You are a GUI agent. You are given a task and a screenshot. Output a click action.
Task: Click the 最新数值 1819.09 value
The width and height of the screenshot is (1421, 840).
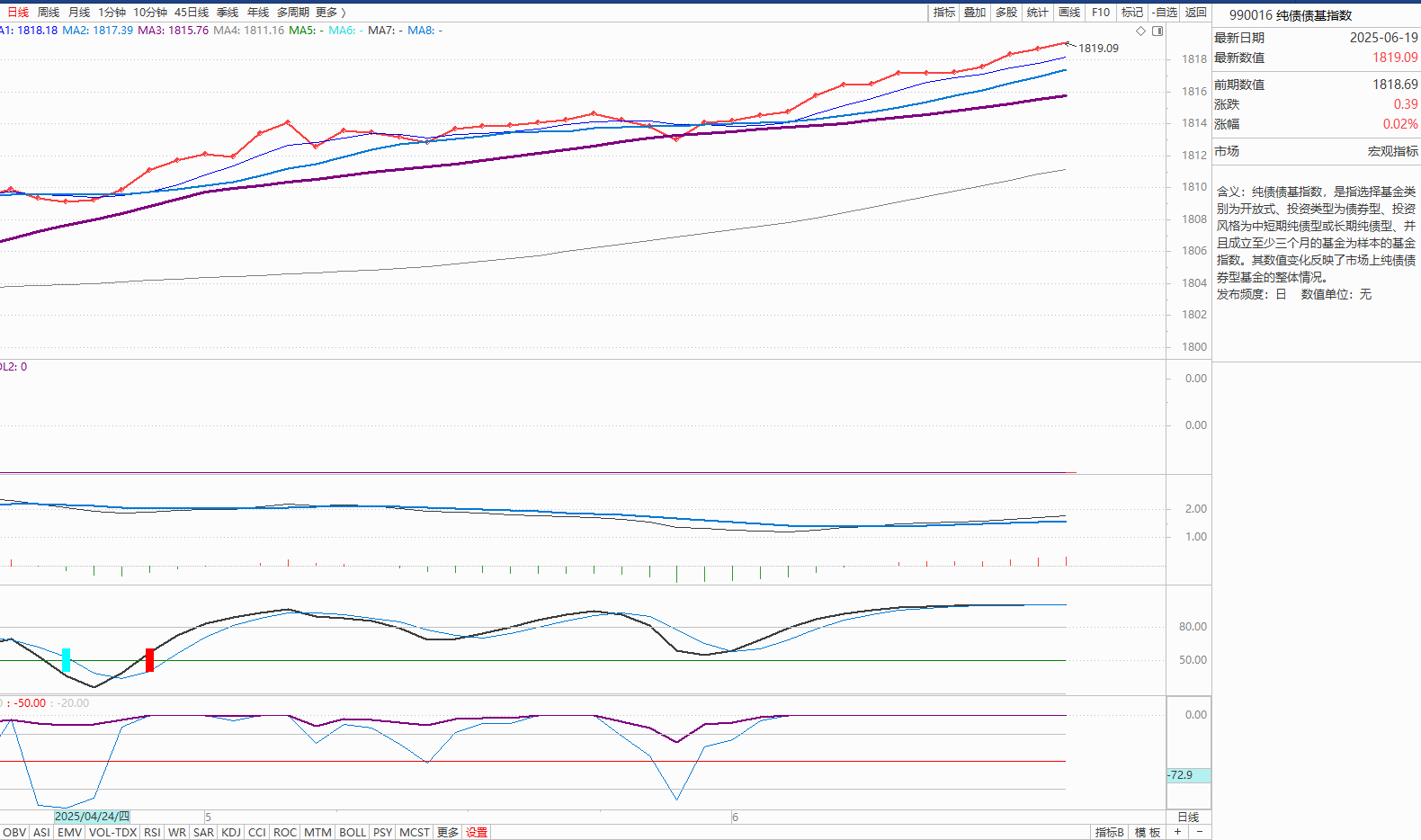[x=1395, y=58]
